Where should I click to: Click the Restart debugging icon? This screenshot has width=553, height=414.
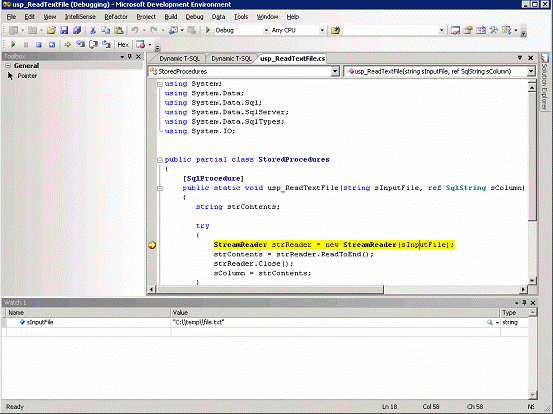(52, 45)
